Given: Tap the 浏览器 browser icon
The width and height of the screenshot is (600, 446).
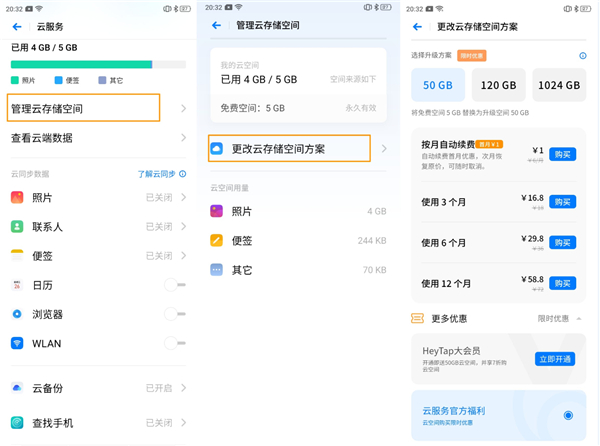Looking at the screenshot, I should (17, 314).
